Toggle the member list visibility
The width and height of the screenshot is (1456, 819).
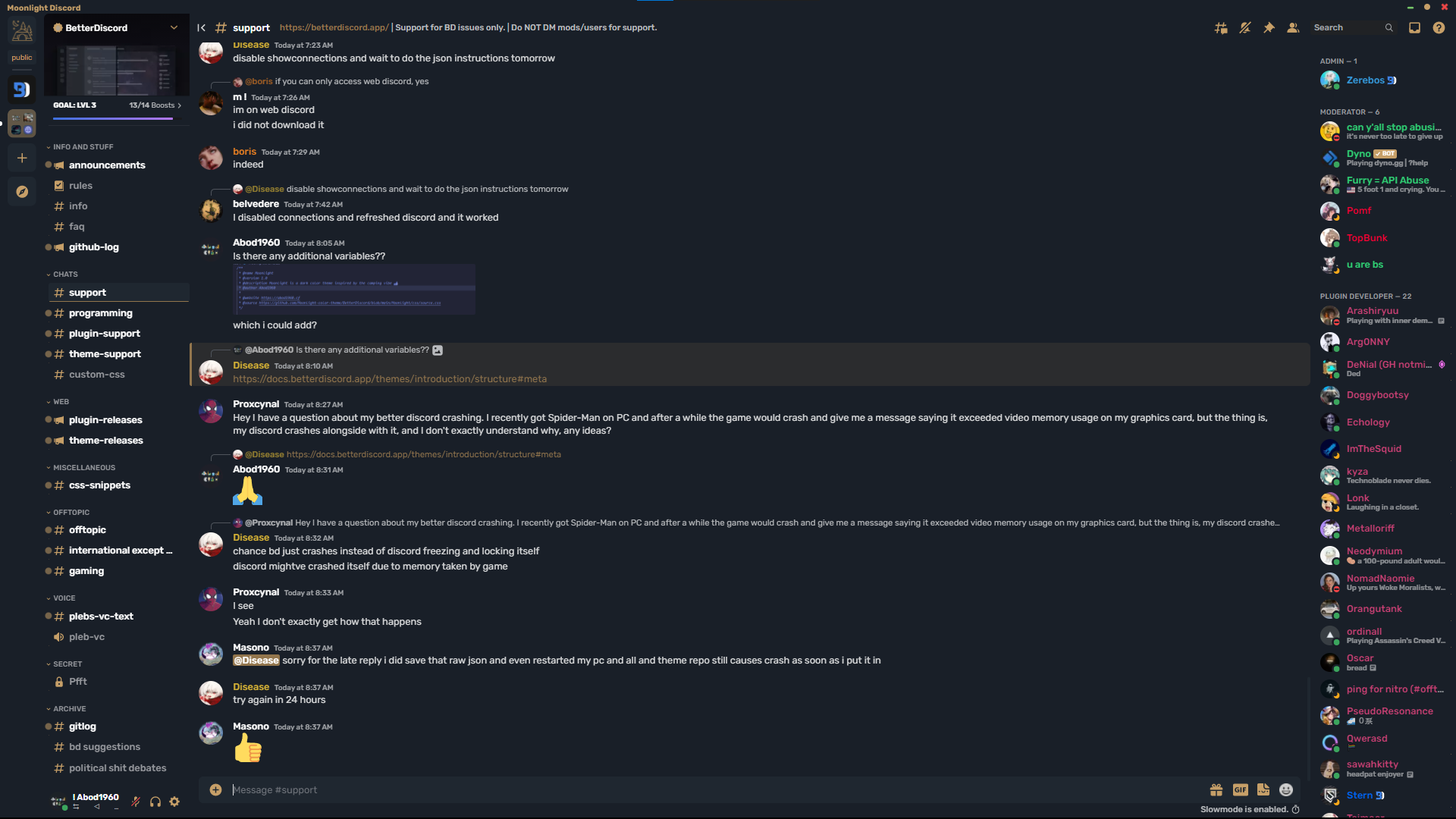pyautogui.click(x=1293, y=28)
